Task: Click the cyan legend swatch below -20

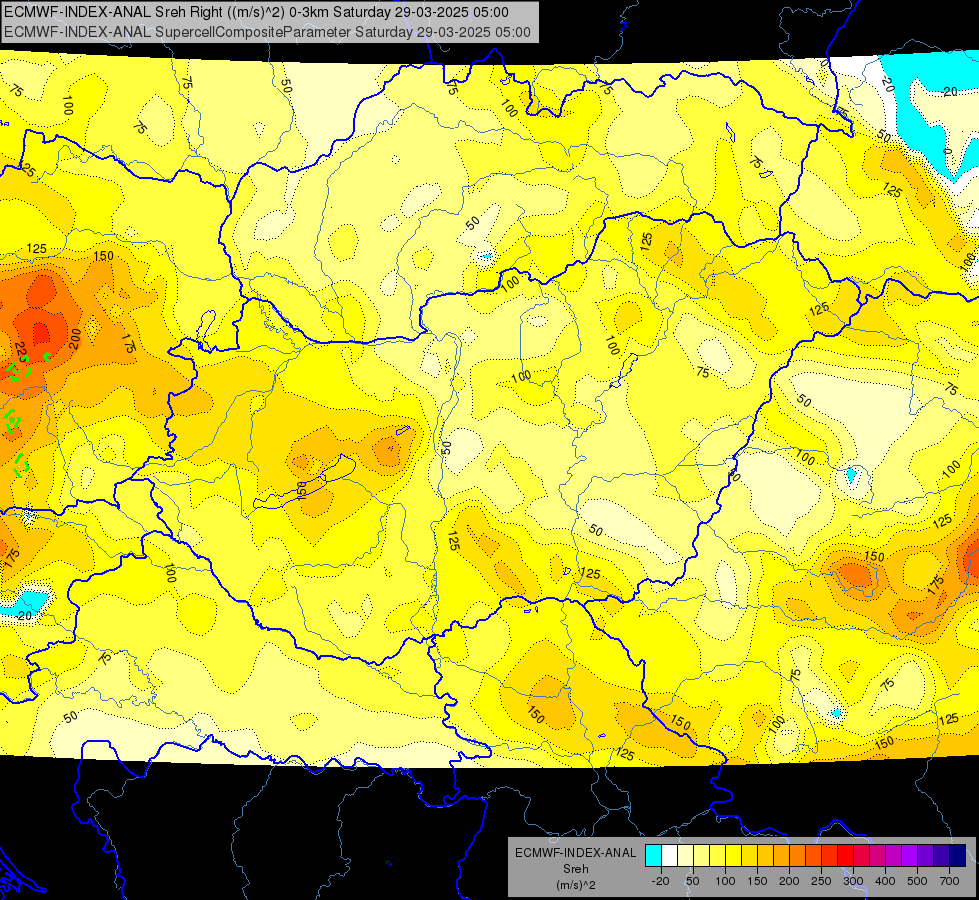Action: pyautogui.click(x=653, y=855)
